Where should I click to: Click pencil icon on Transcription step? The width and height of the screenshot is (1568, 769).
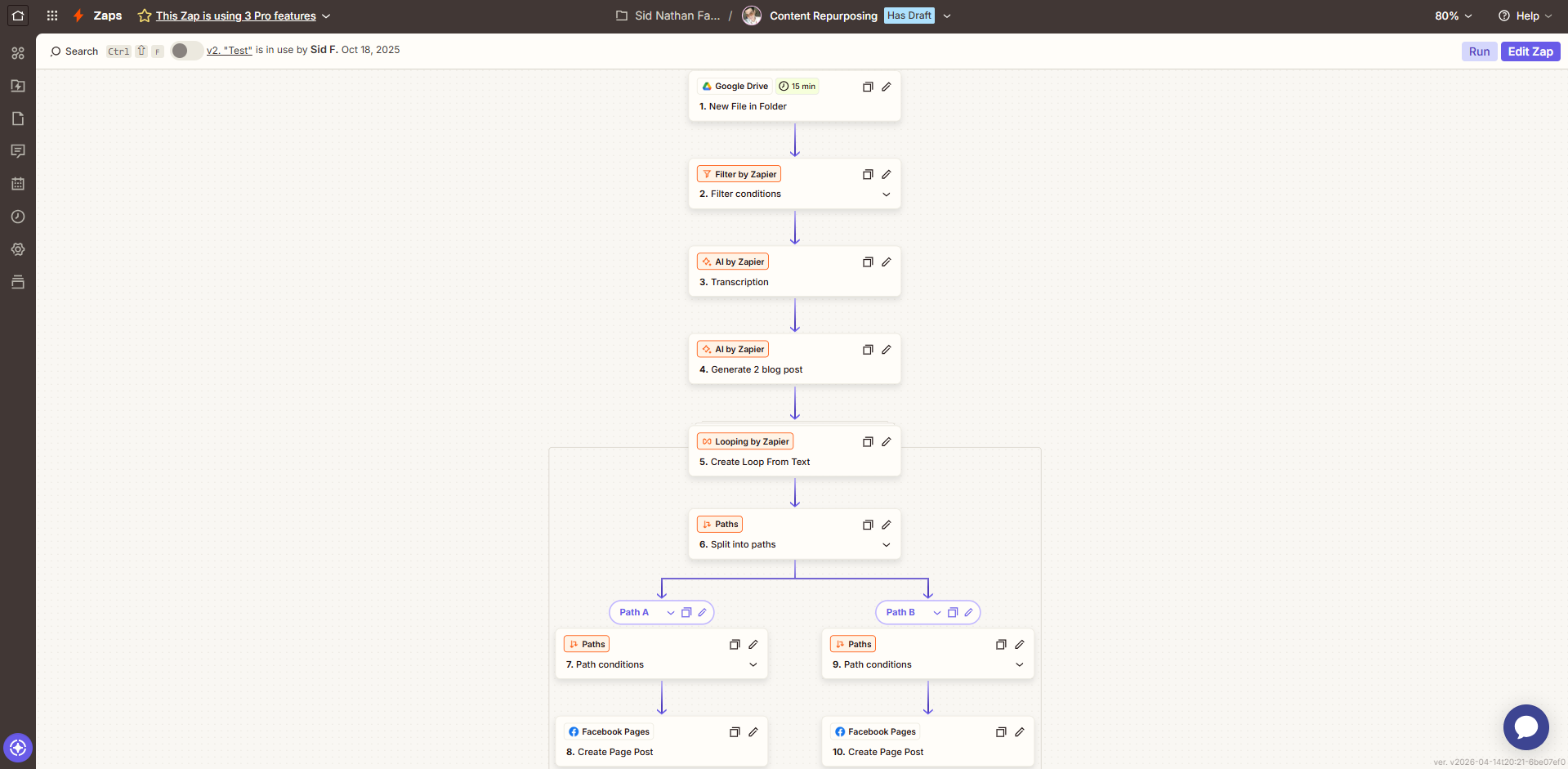pyautogui.click(x=887, y=262)
